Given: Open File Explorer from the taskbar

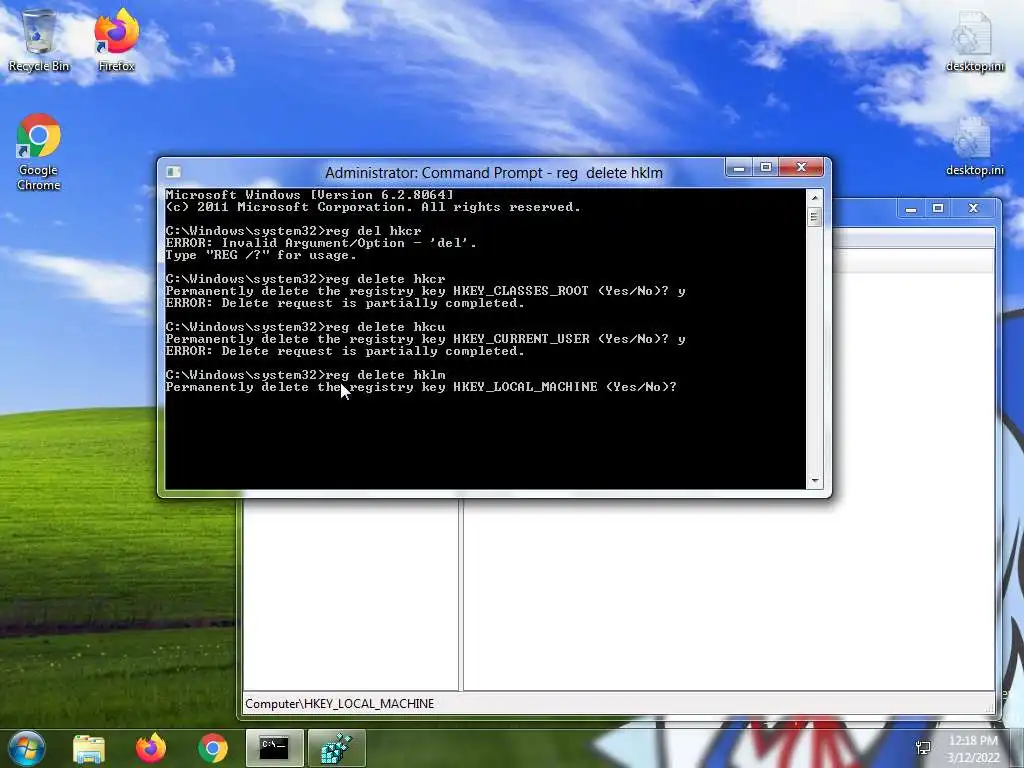Looking at the screenshot, I should [x=89, y=748].
